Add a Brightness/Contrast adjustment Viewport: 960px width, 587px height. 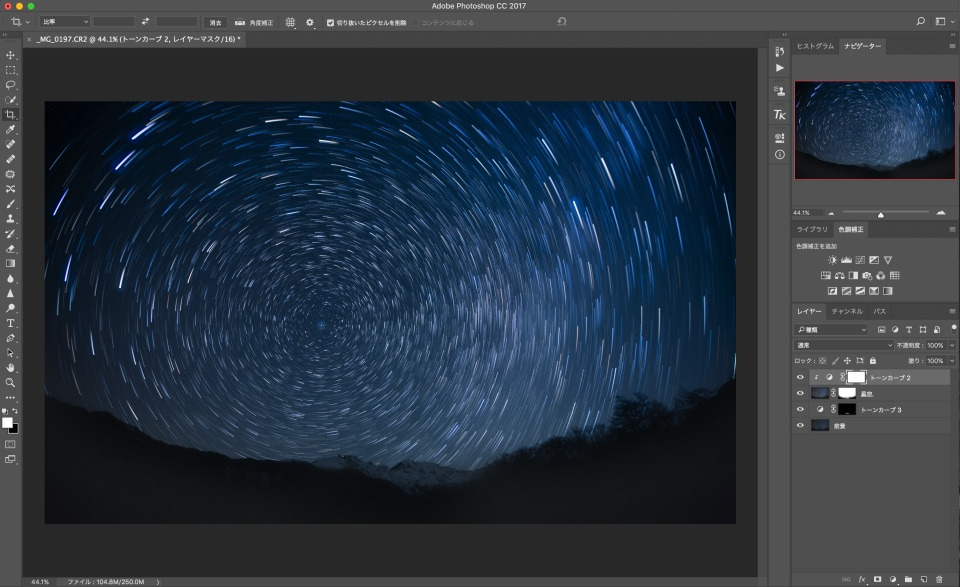tap(832, 260)
